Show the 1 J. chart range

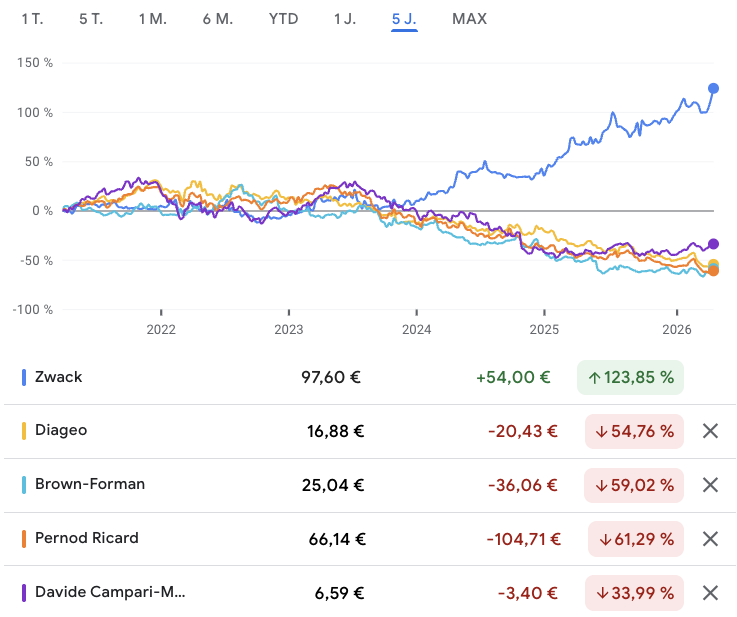coord(345,19)
